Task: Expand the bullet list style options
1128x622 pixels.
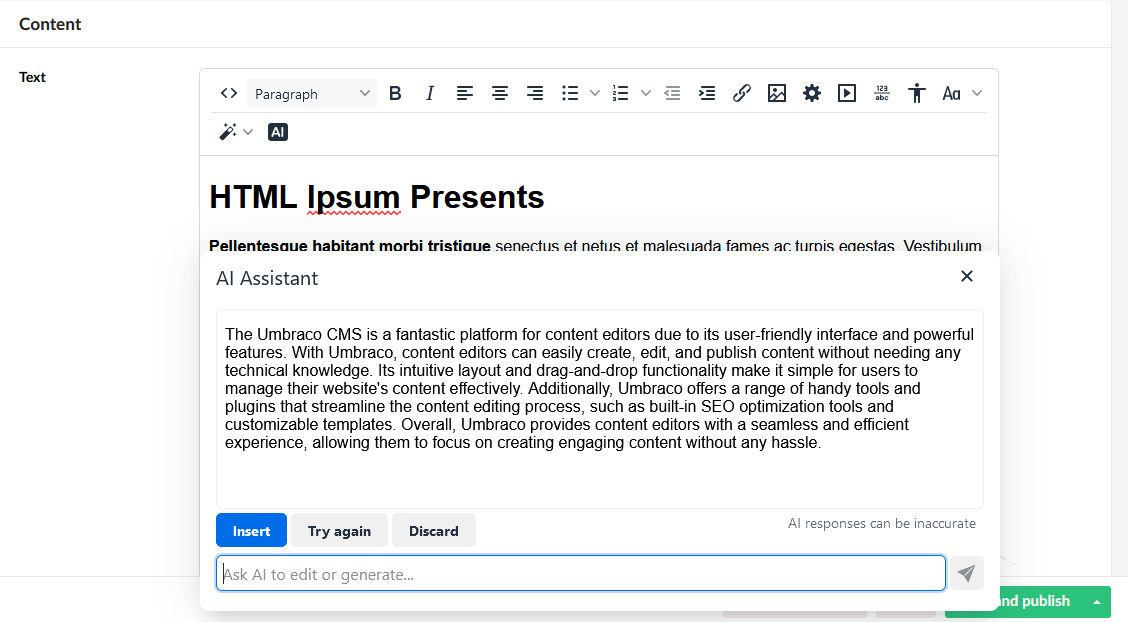Action: pyautogui.click(x=595, y=93)
